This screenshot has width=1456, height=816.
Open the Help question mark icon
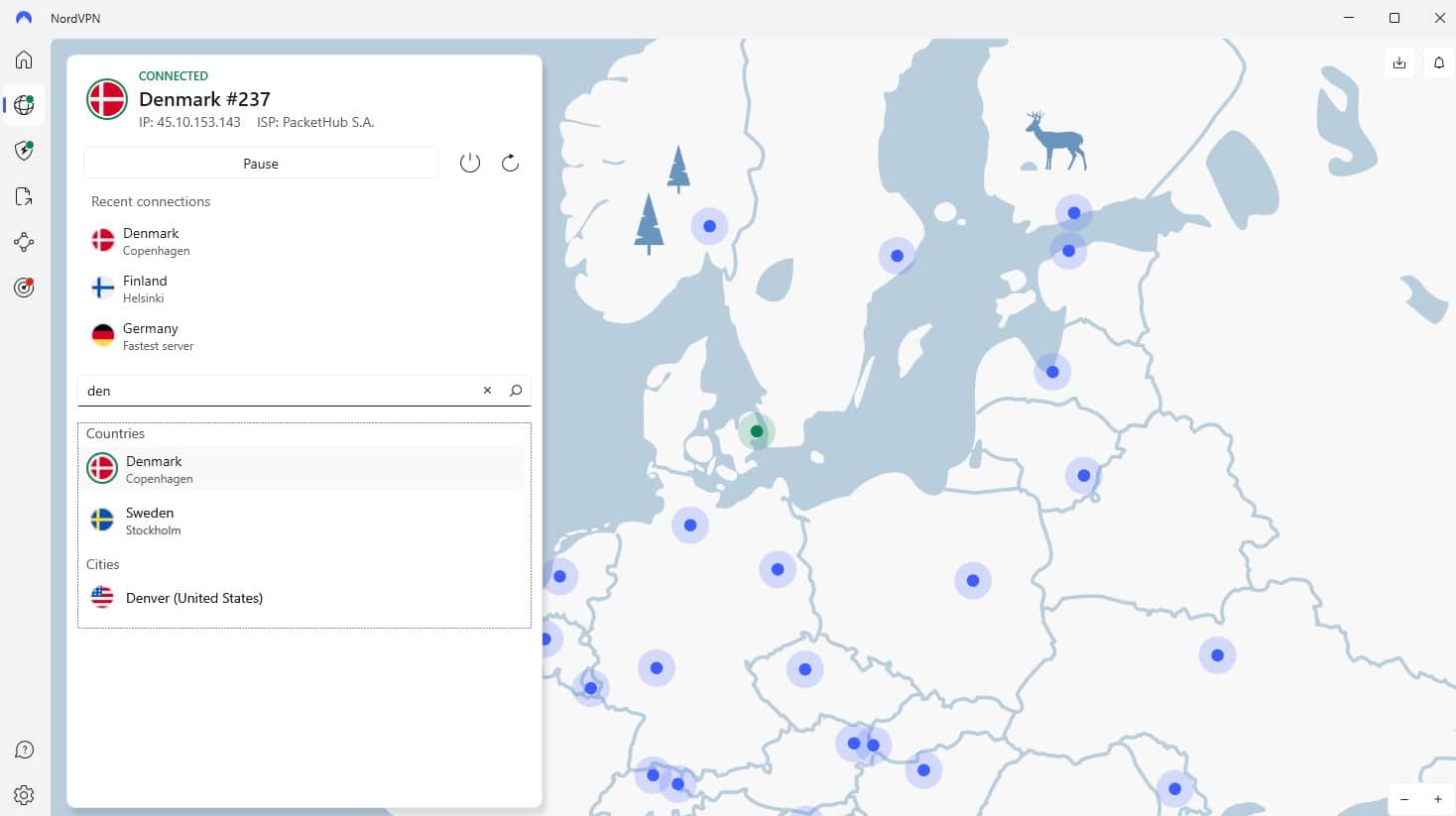[x=24, y=750]
